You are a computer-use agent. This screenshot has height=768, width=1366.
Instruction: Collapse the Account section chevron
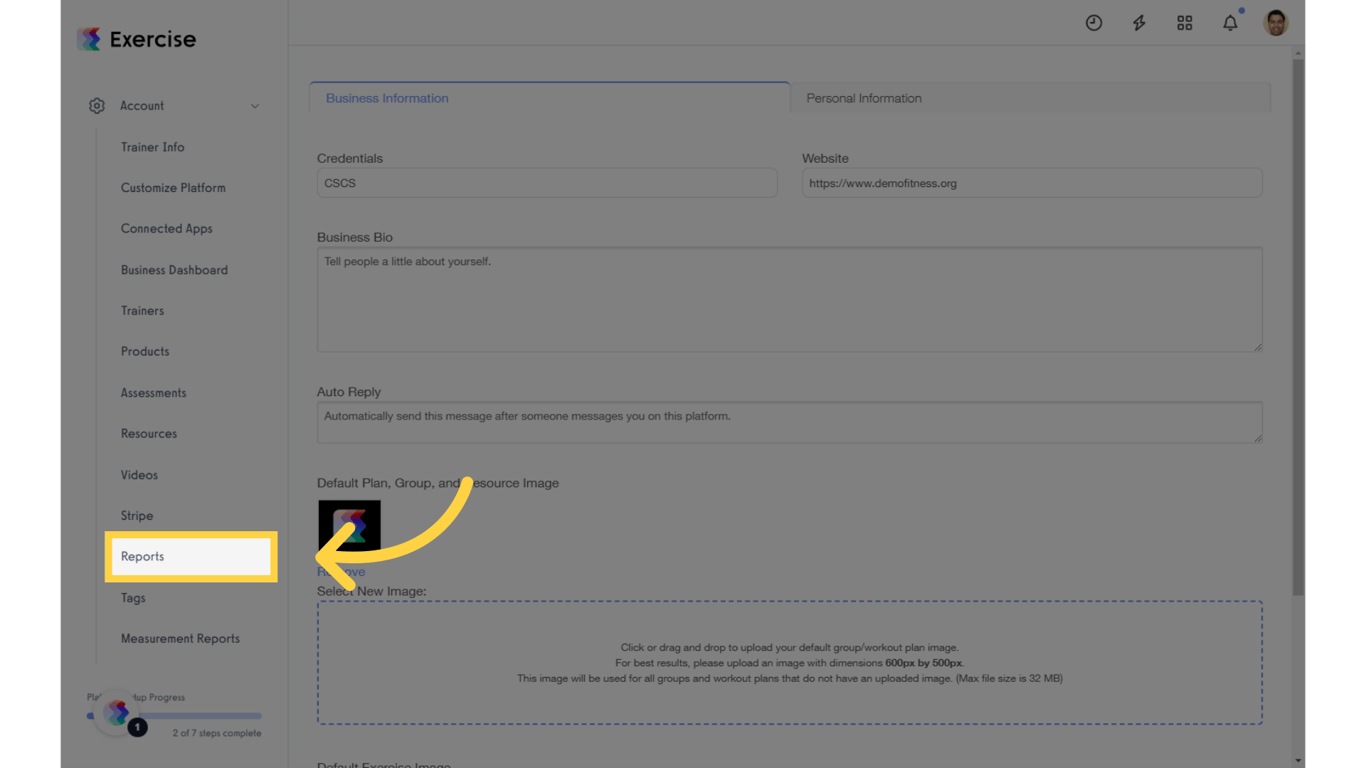pos(256,105)
